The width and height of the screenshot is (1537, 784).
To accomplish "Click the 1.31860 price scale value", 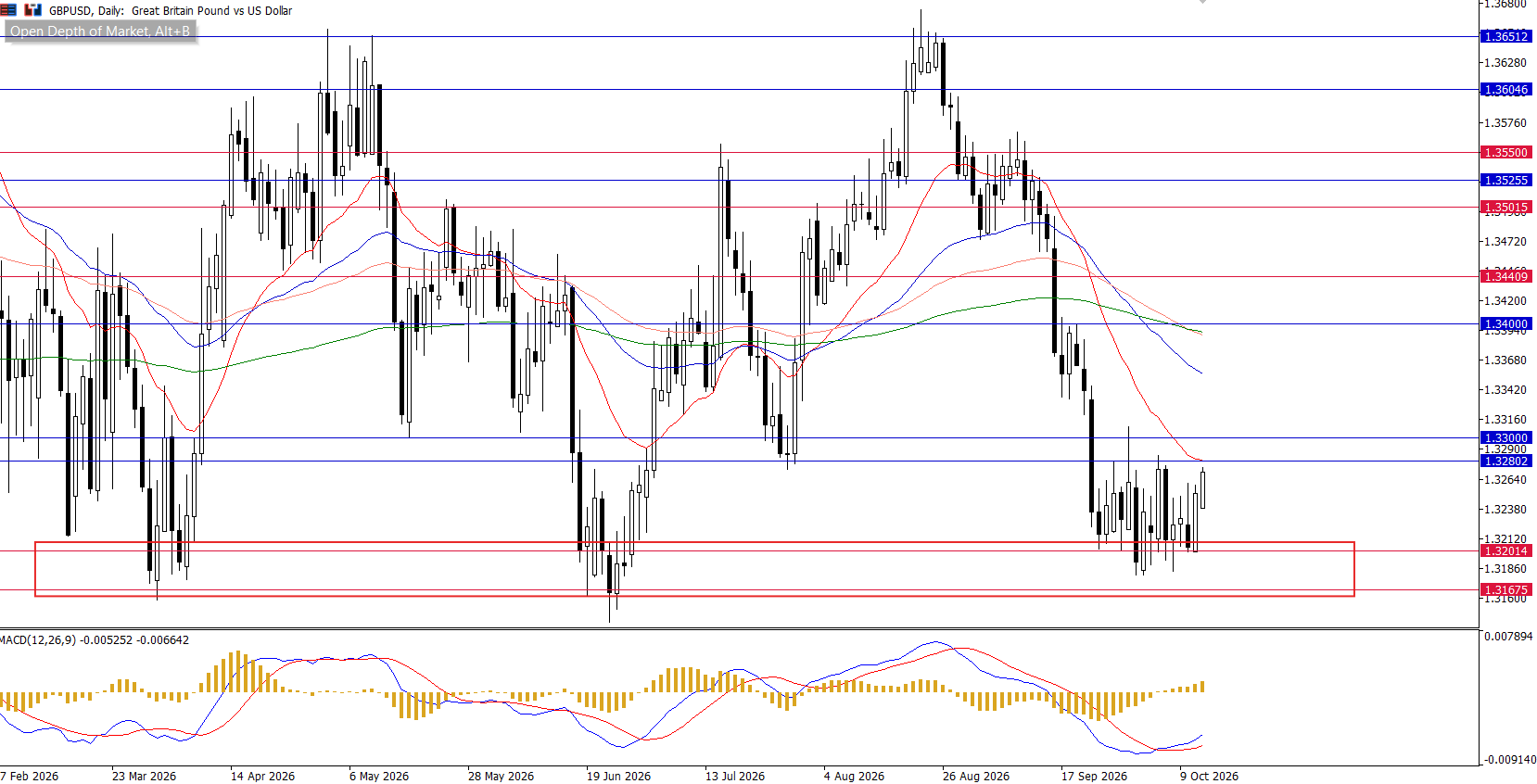I will click(x=1505, y=569).
